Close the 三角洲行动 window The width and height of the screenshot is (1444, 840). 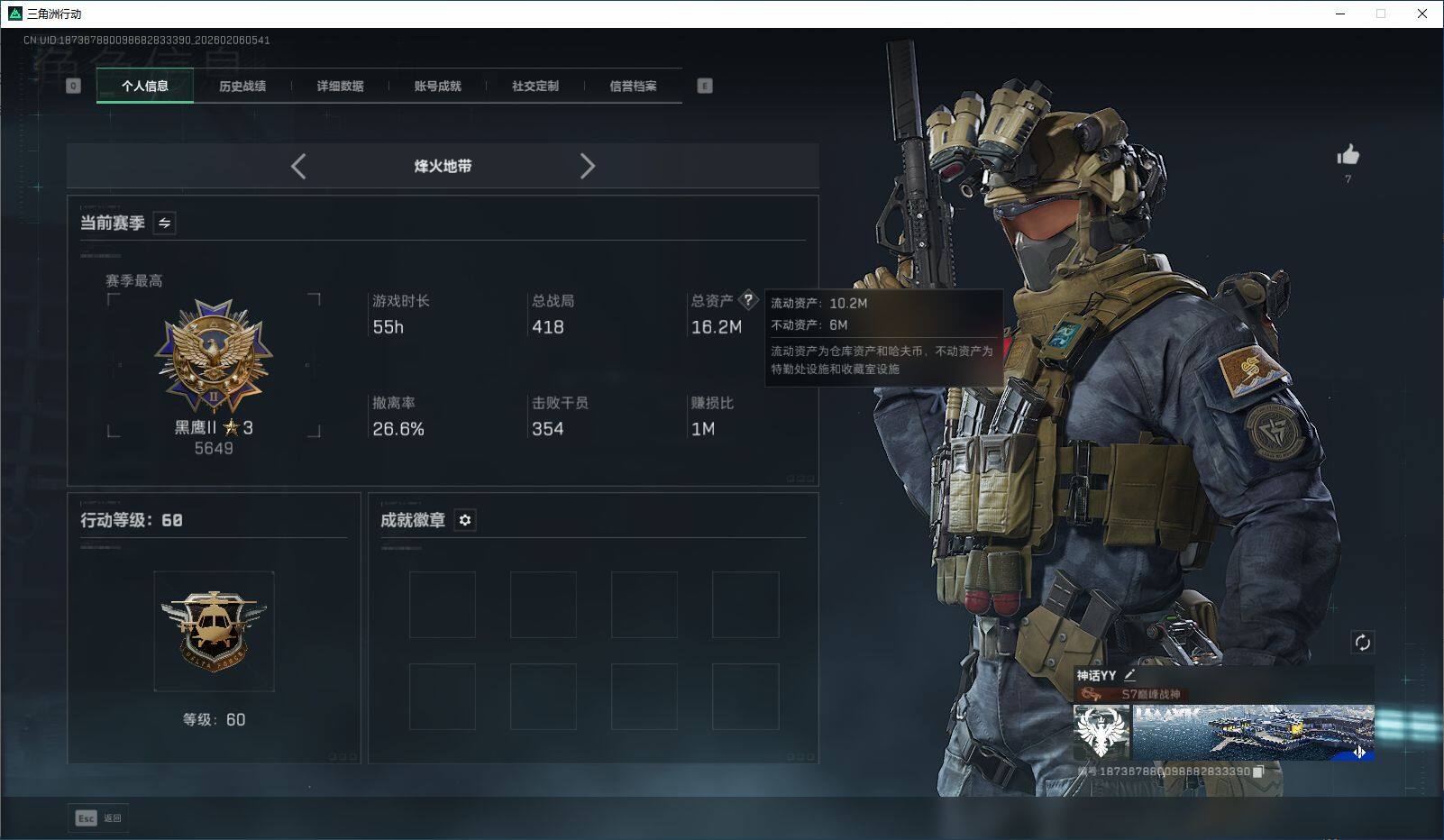1422,14
